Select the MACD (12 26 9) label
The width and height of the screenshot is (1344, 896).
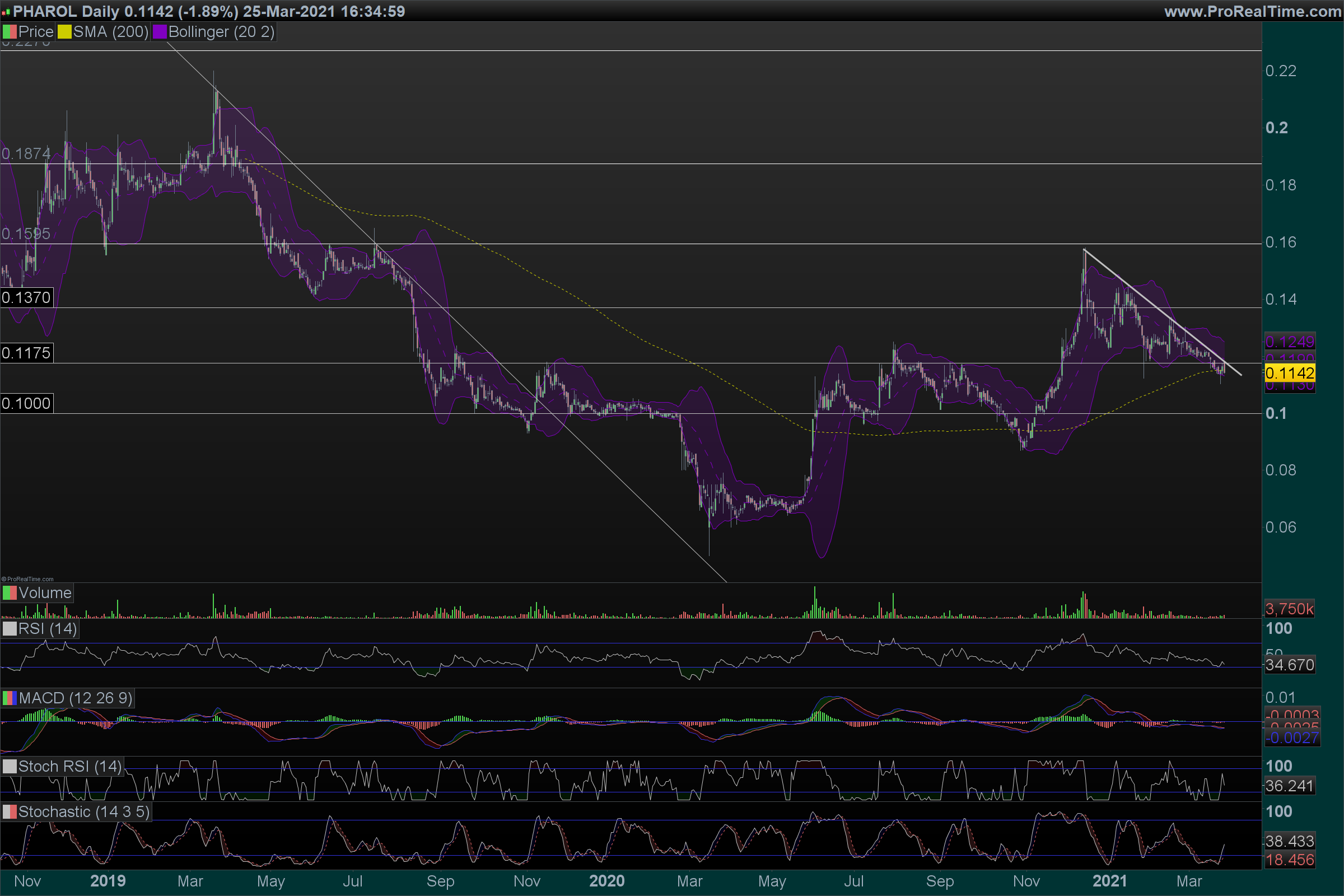(x=75, y=698)
